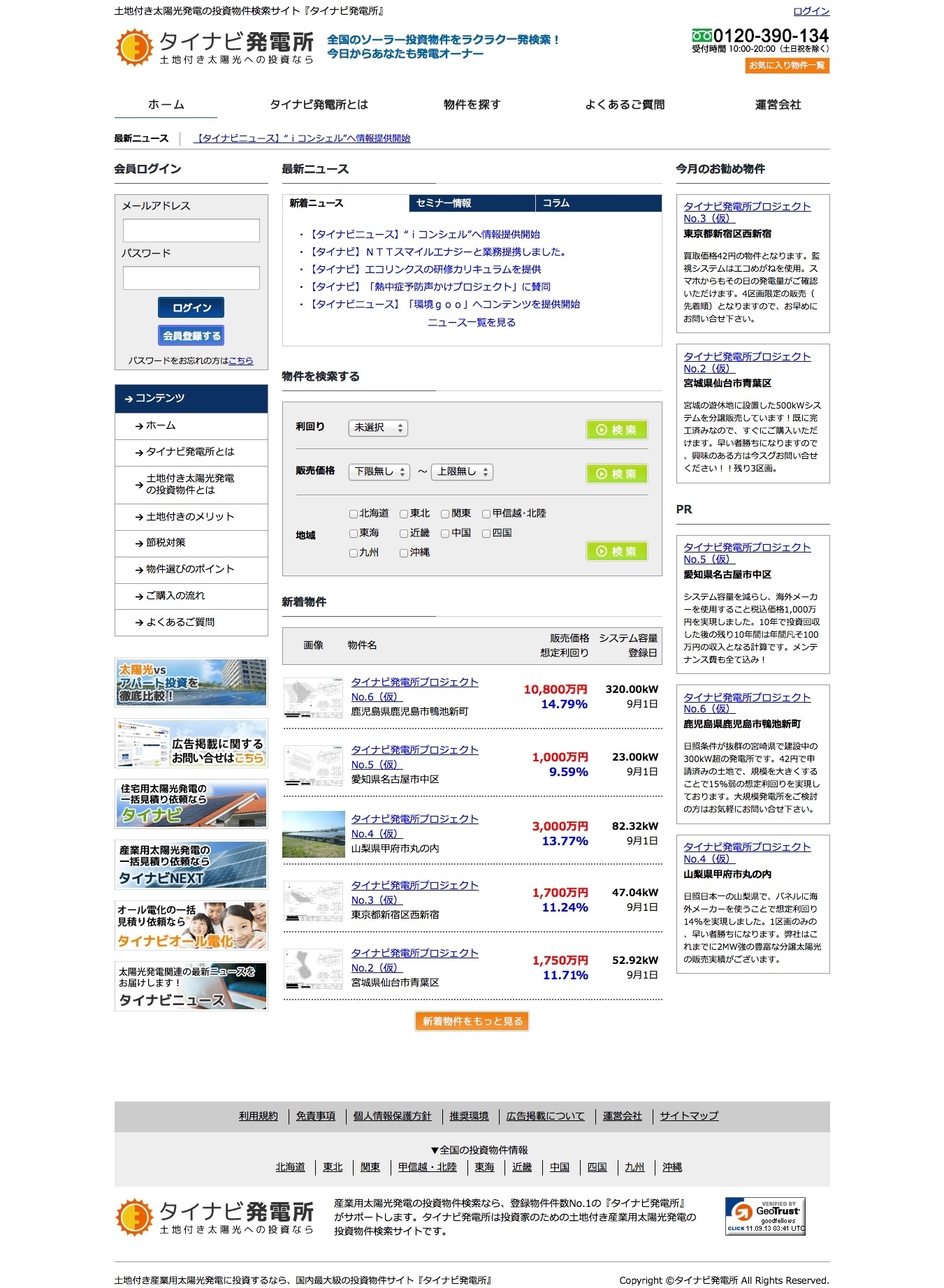Open 土地付き太陽光発電の投資物件とは in contents sidebar
Viewport: 944px width, 1288px height.
tap(191, 484)
